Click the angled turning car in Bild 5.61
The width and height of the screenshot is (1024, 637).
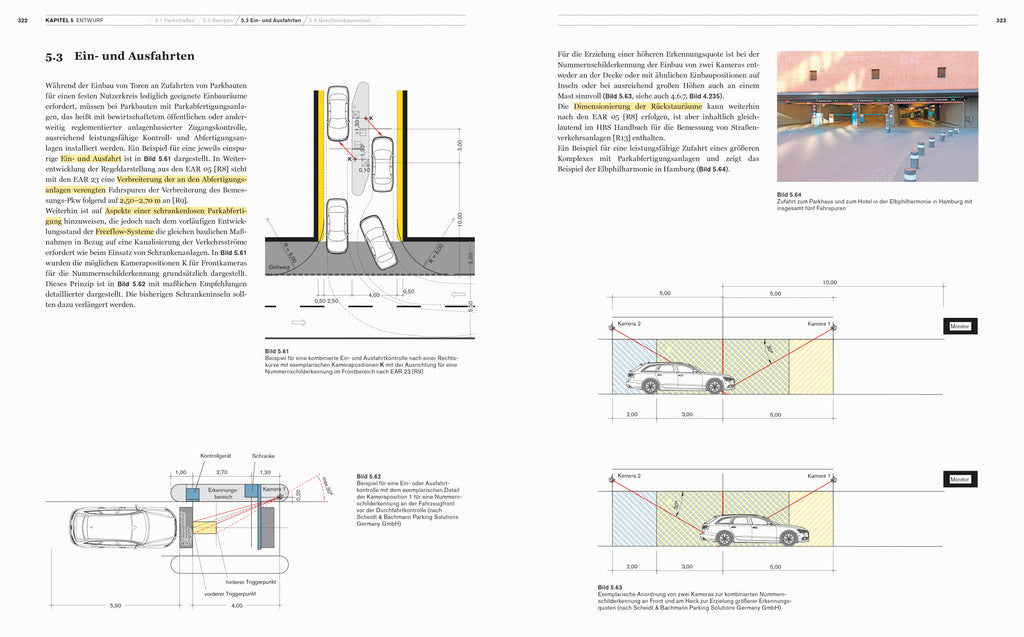[x=377, y=240]
